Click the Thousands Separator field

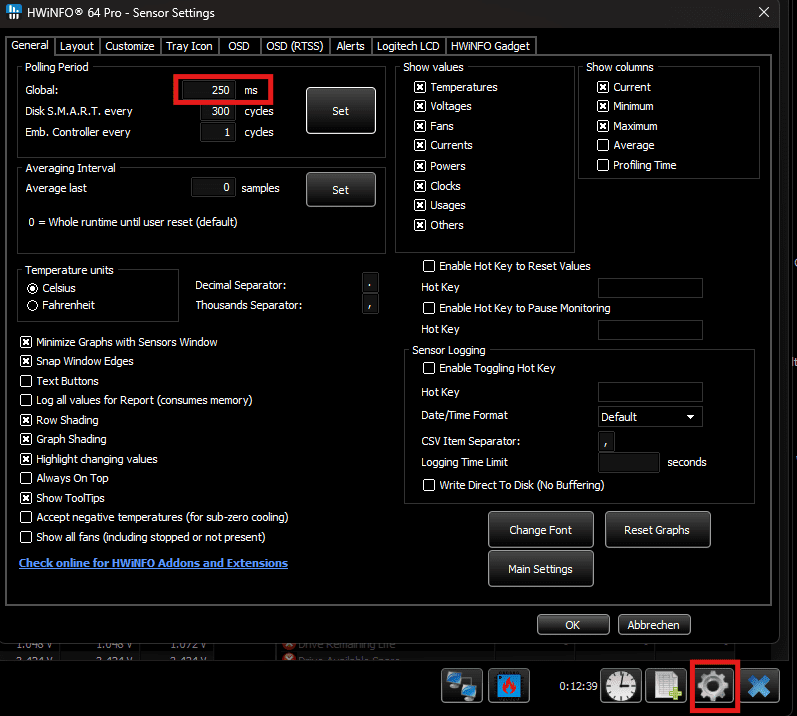370,304
